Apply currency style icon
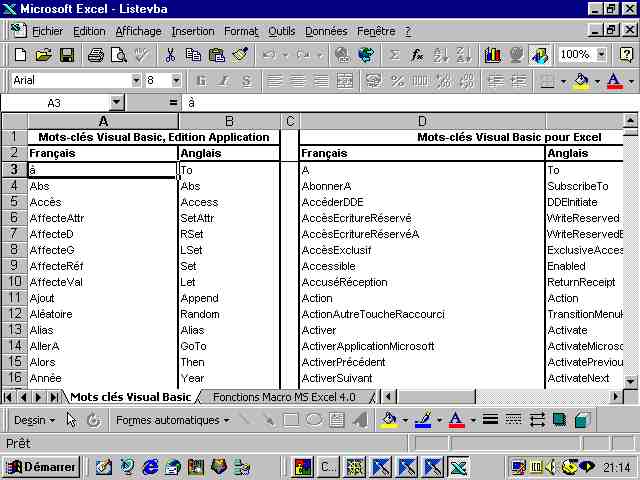Screen dimensions: 640x480 pos(373,81)
